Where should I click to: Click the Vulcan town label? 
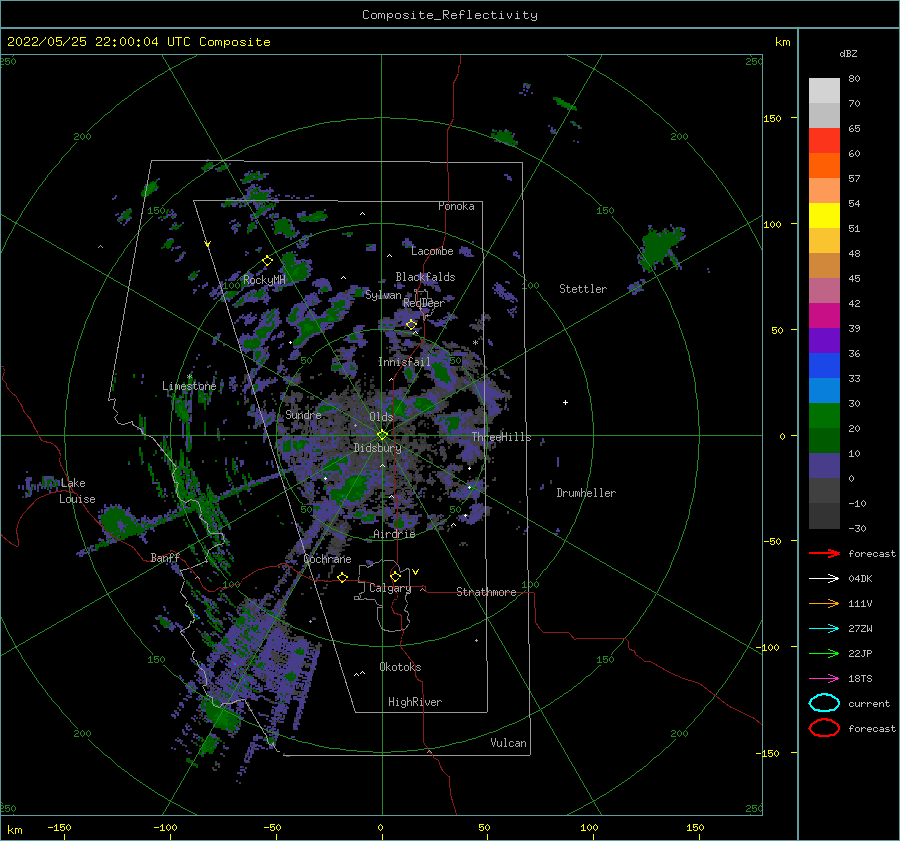pyautogui.click(x=509, y=743)
